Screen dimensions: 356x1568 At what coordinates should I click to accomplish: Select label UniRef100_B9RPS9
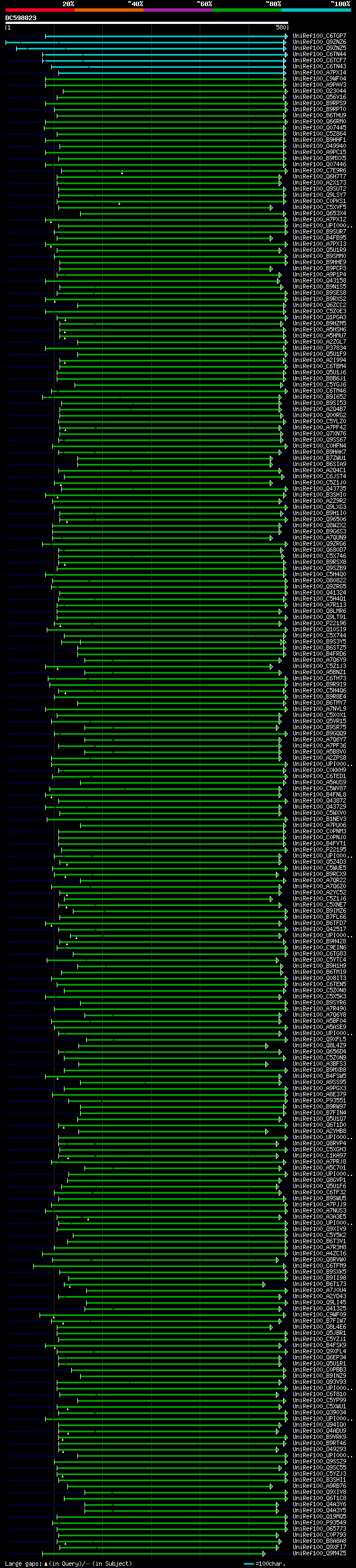pos(319,103)
